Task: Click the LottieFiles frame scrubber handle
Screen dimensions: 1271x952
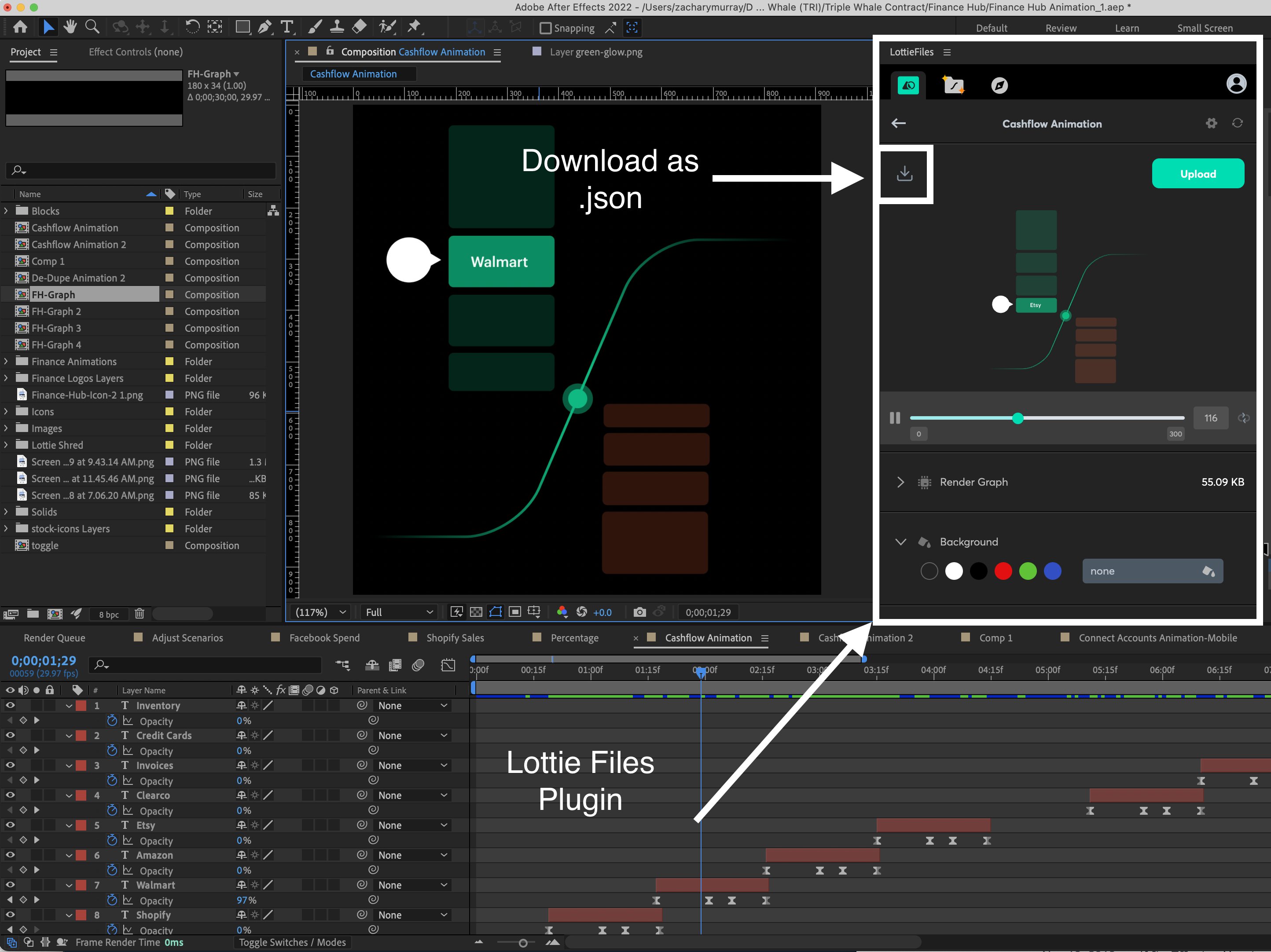Action: 1018,417
